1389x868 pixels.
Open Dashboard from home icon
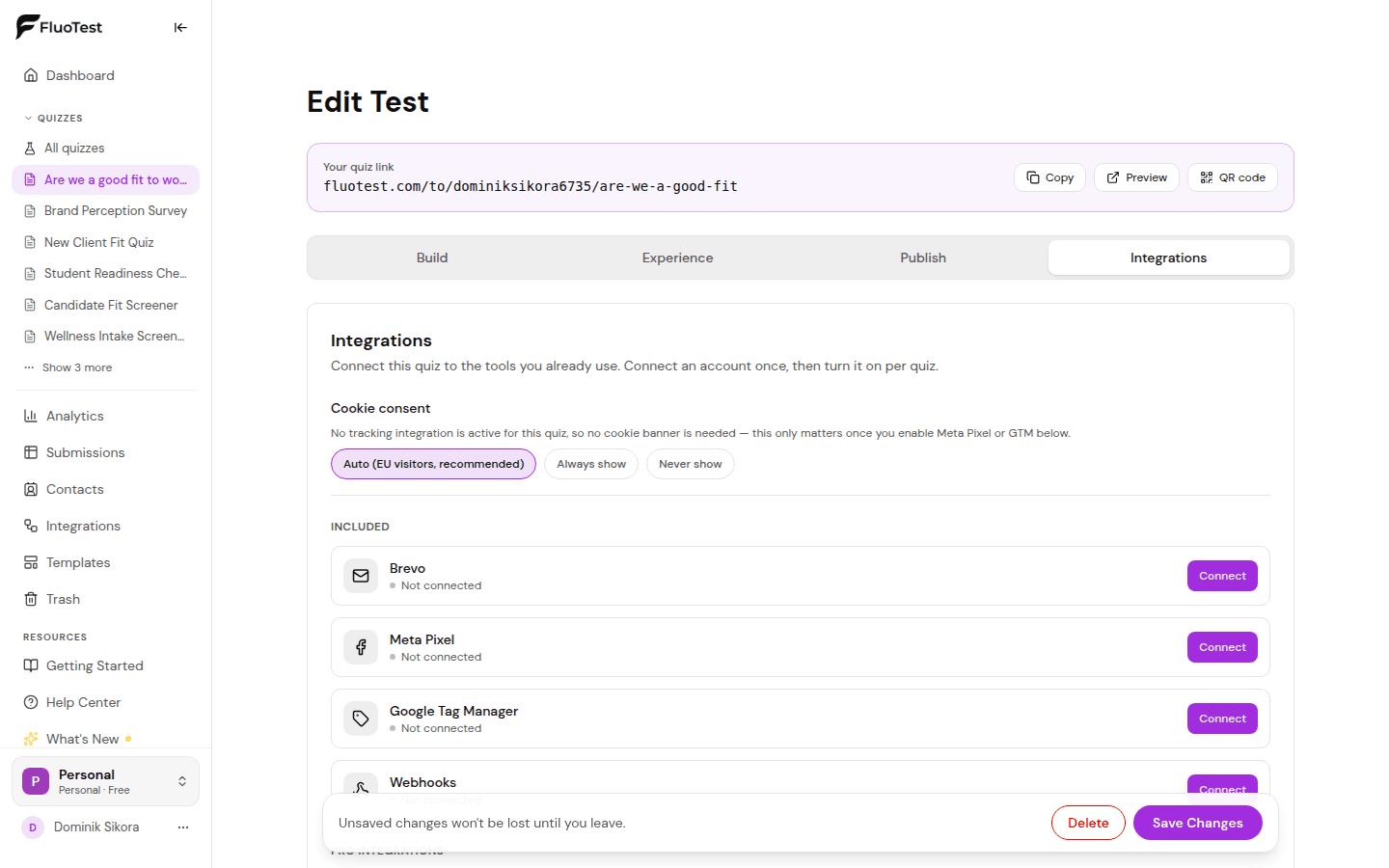[31, 75]
